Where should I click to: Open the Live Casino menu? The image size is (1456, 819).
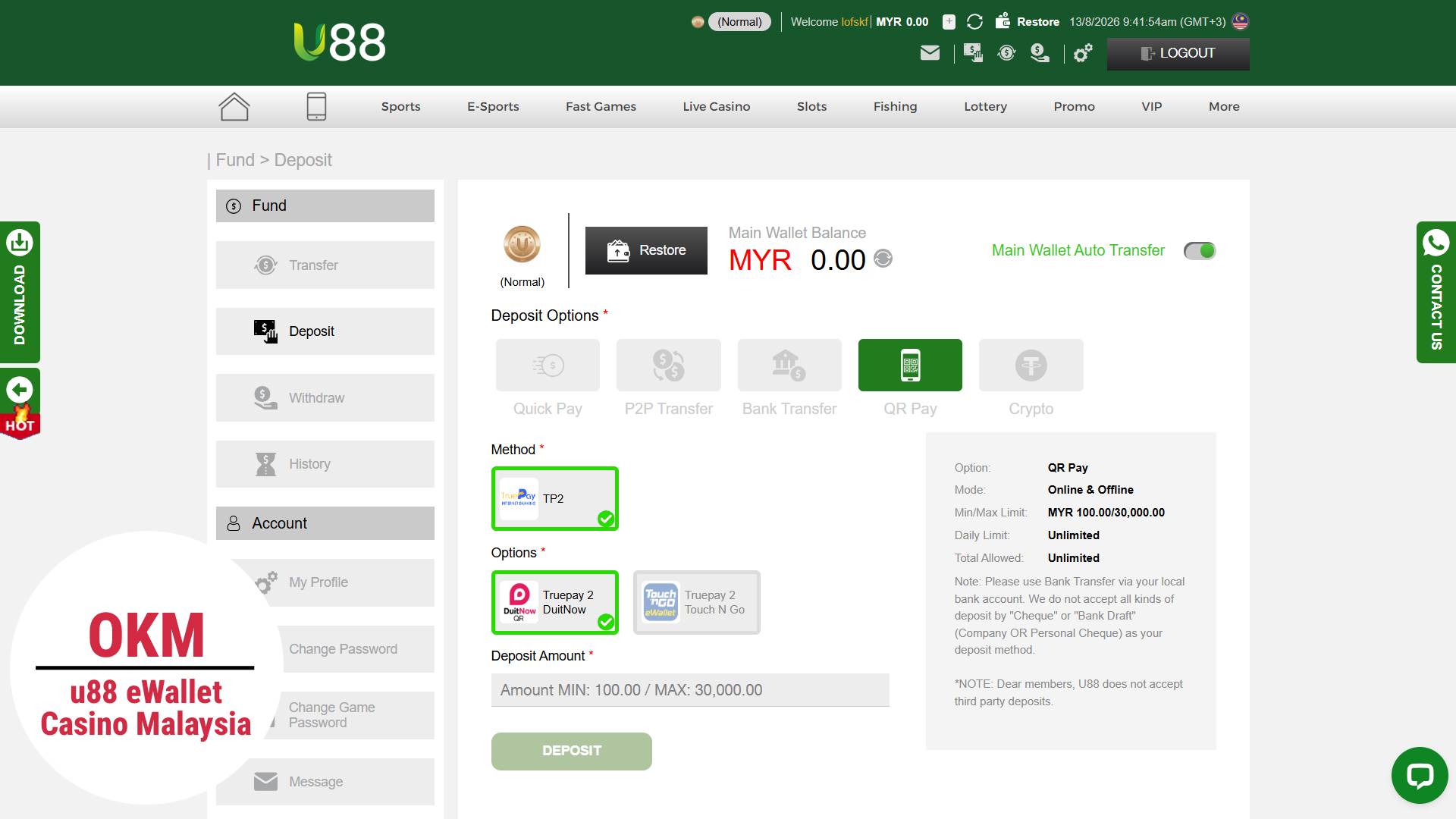716,106
